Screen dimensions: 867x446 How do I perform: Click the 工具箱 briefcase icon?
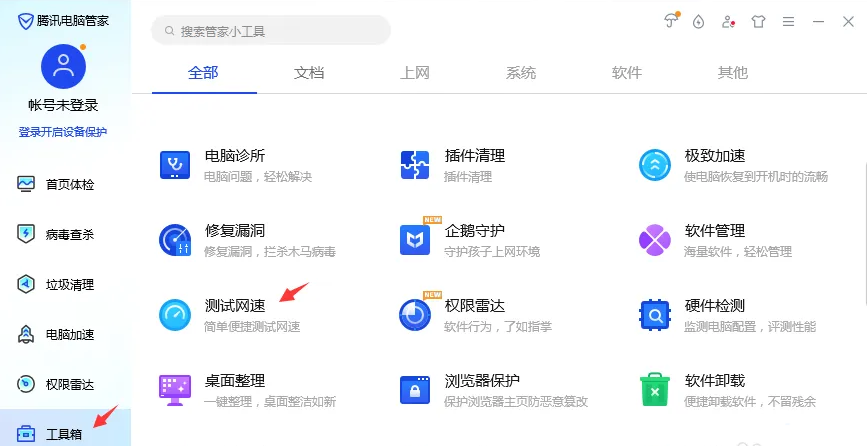point(26,433)
